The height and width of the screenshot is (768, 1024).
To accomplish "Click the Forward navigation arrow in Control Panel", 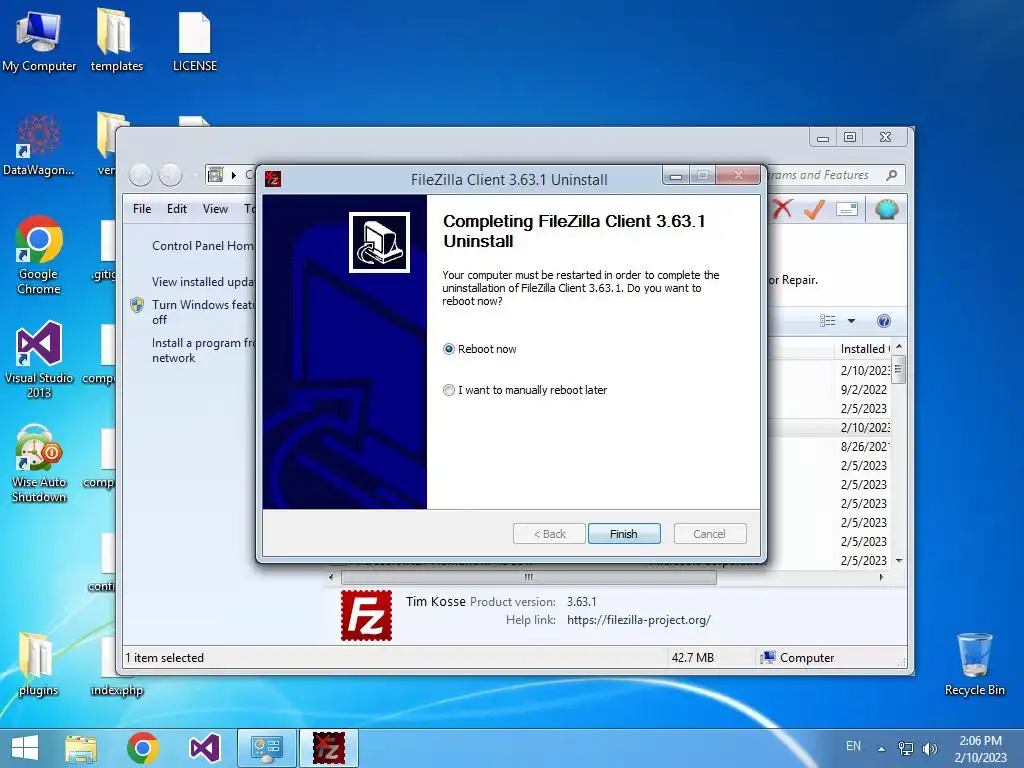I will click(170, 174).
